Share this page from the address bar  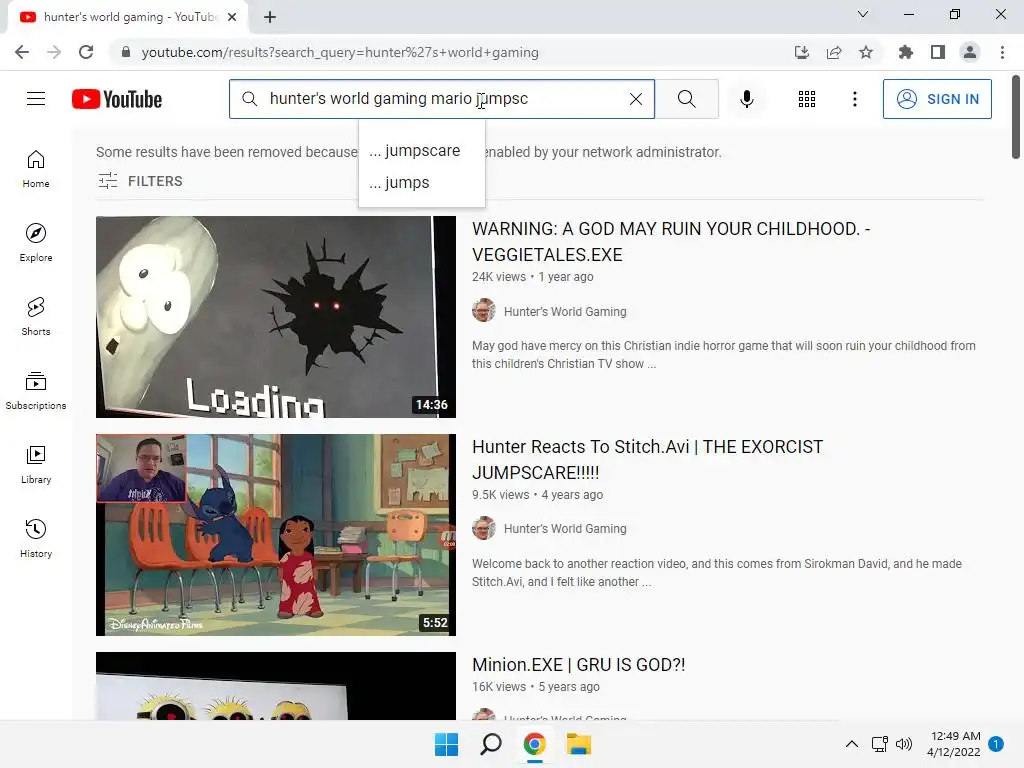(834, 52)
